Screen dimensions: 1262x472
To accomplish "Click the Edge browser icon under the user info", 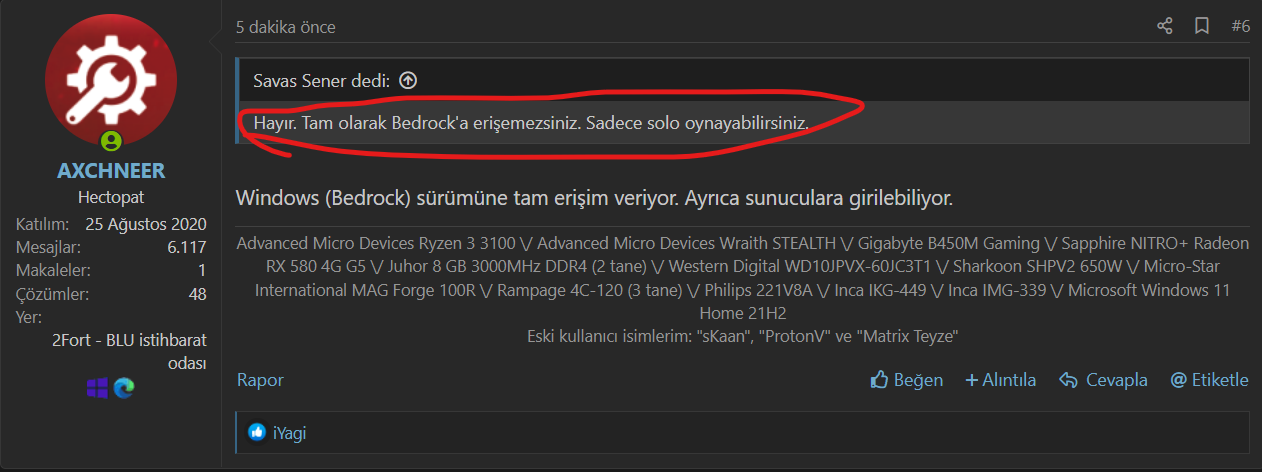I will coord(124,388).
